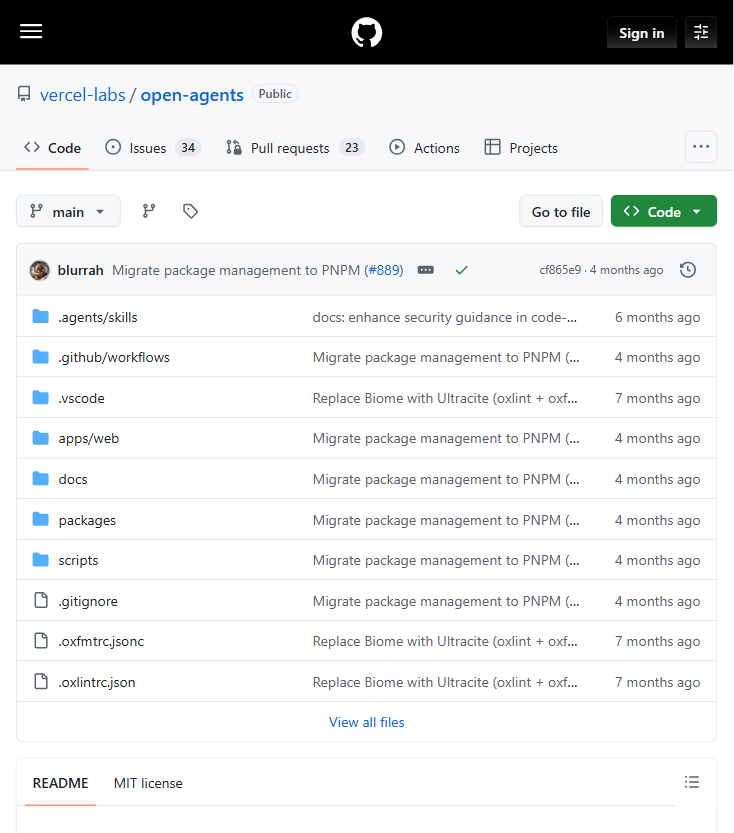The height and width of the screenshot is (833, 734).
Task: Select the README tab
Action: tap(61, 783)
